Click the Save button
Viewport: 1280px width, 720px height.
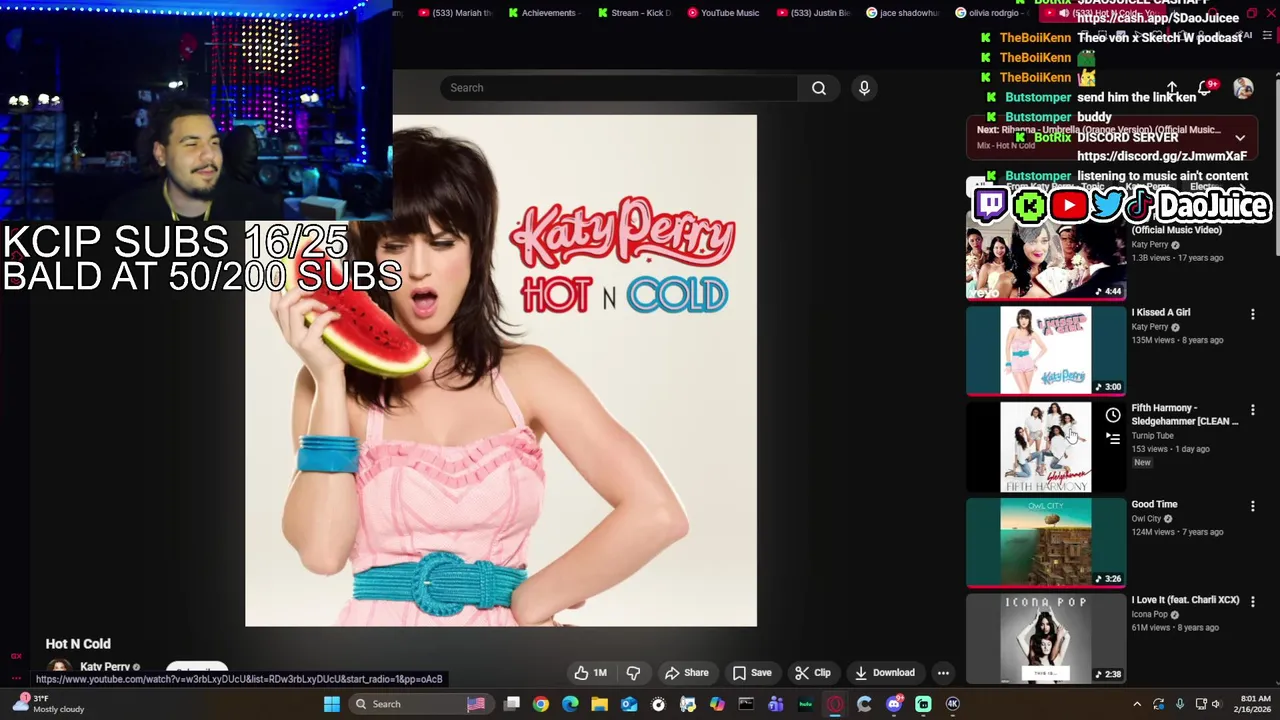752,673
